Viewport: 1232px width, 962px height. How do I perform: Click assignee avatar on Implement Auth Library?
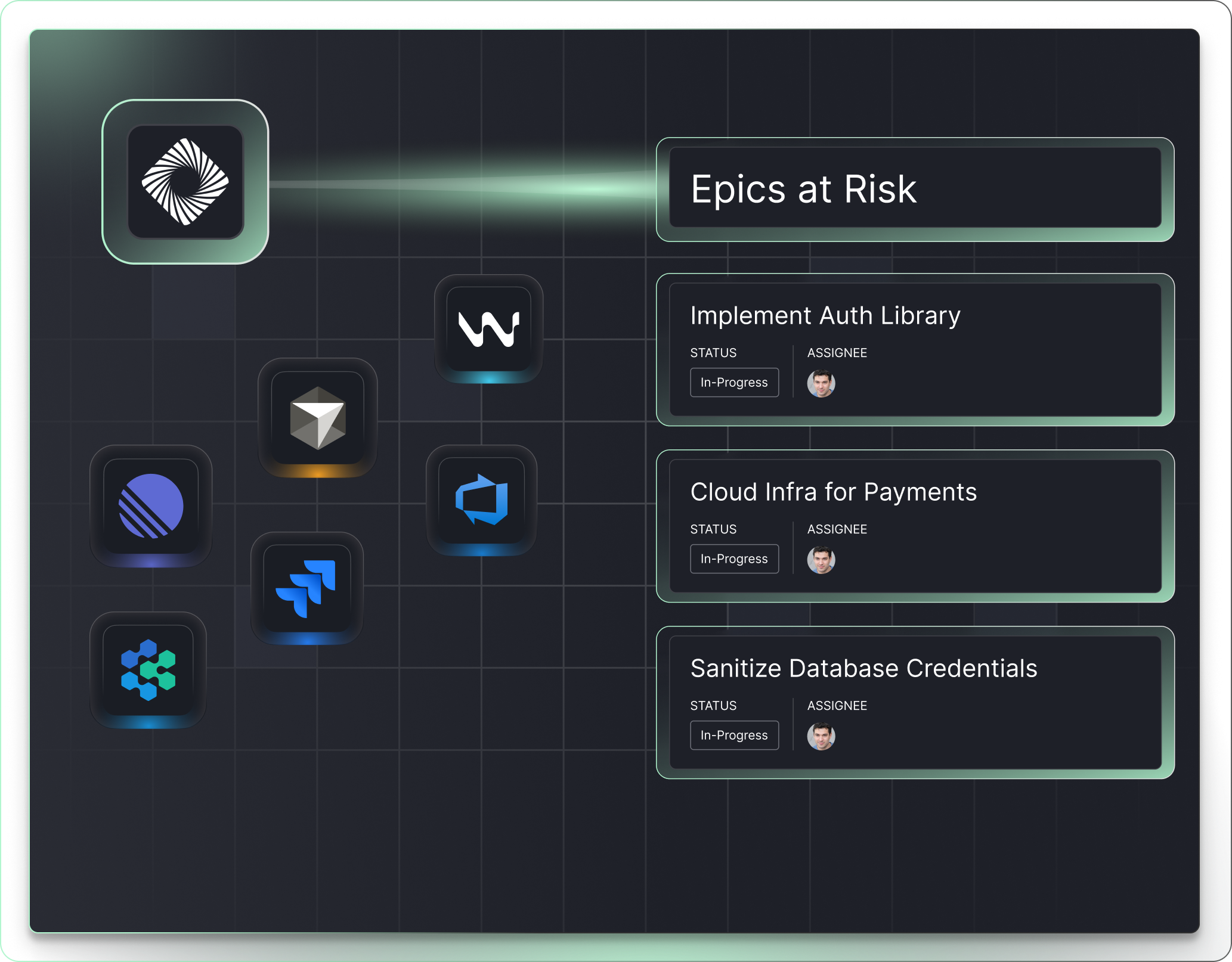pos(821,383)
